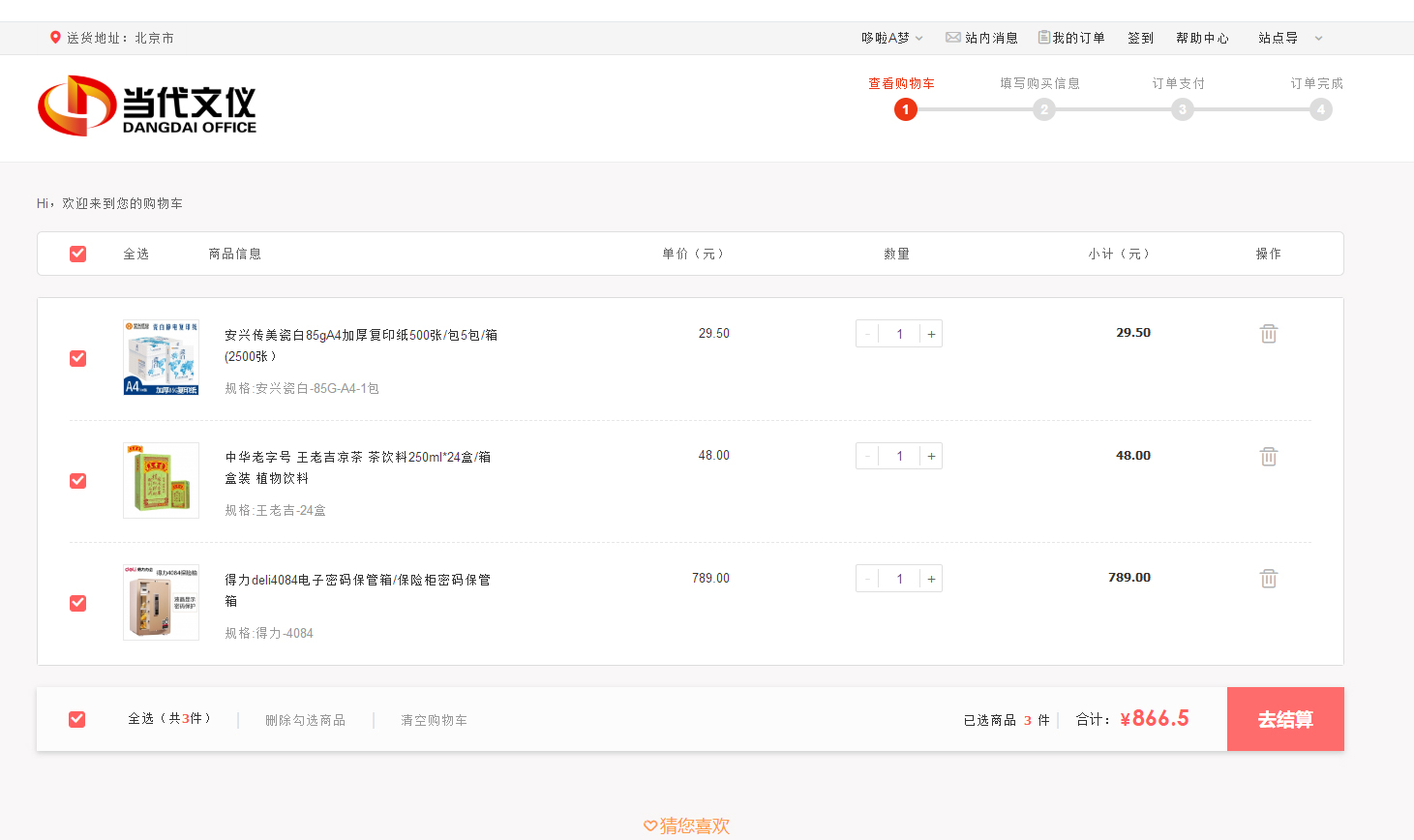
Task: Uncheck the 安兴传美瓷白 copy paper checkbox
Action: [78, 358]
